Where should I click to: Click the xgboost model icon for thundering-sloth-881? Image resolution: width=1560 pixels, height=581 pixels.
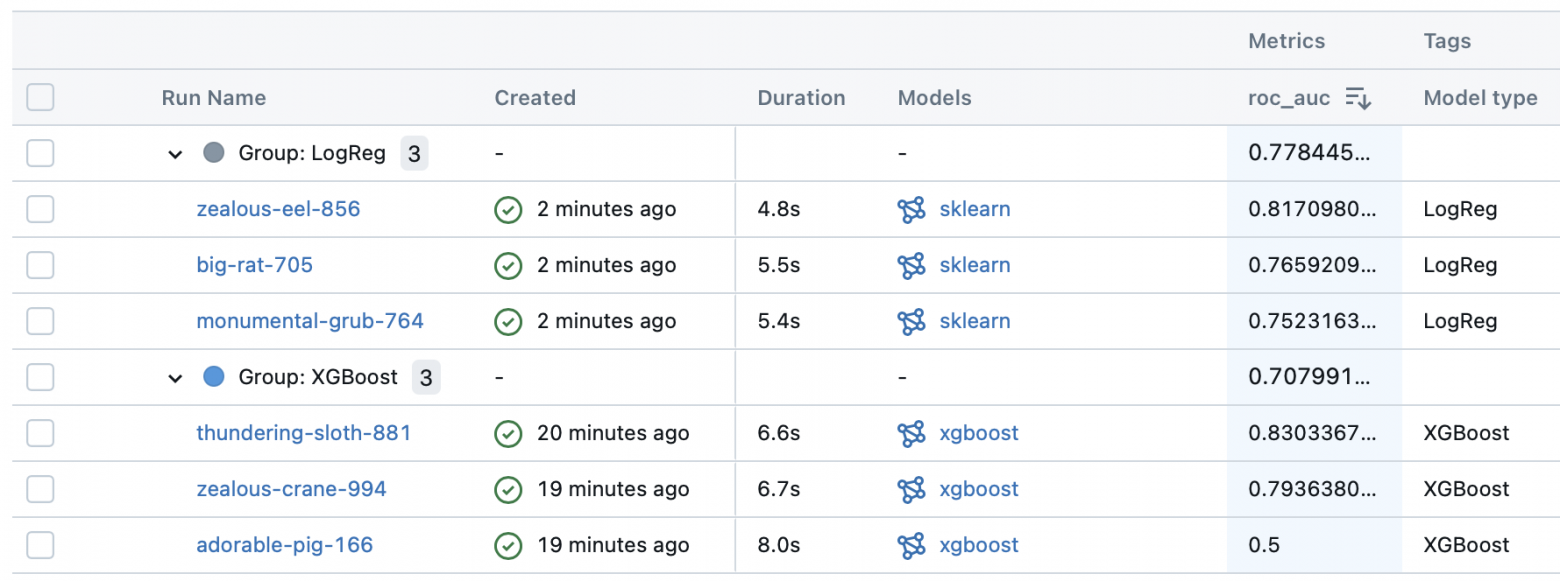[911, 434]
